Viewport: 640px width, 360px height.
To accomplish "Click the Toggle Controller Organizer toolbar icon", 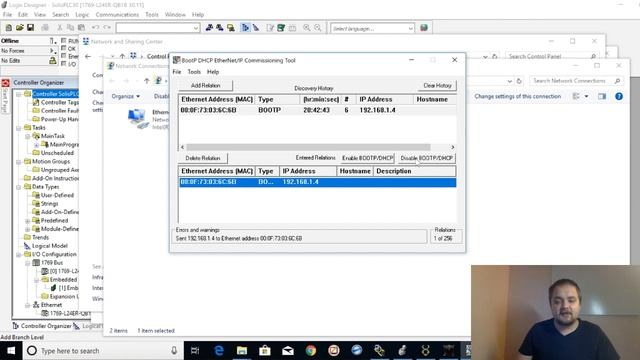I will (245, 28).
